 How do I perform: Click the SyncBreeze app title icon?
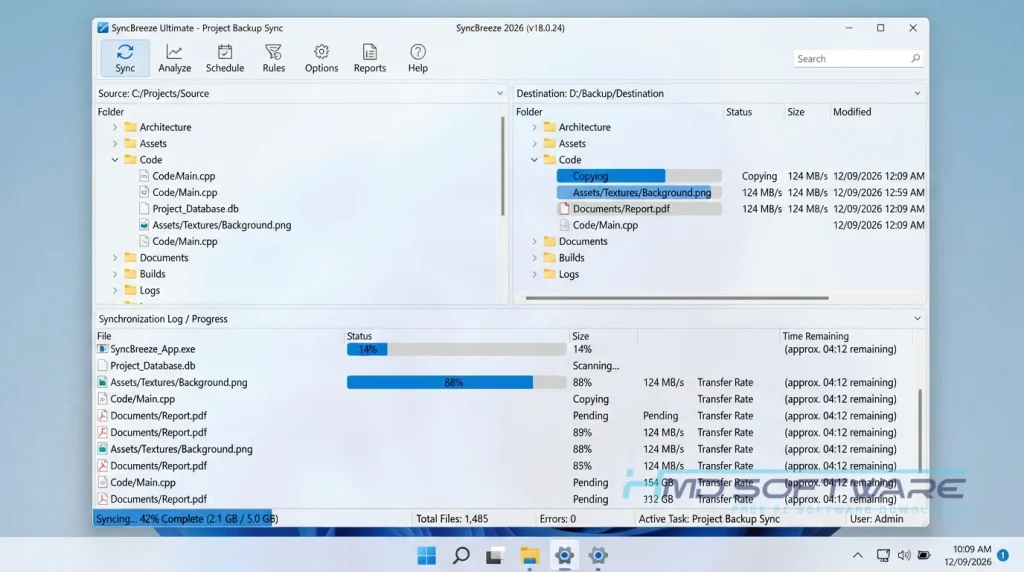tap(103, 28)
